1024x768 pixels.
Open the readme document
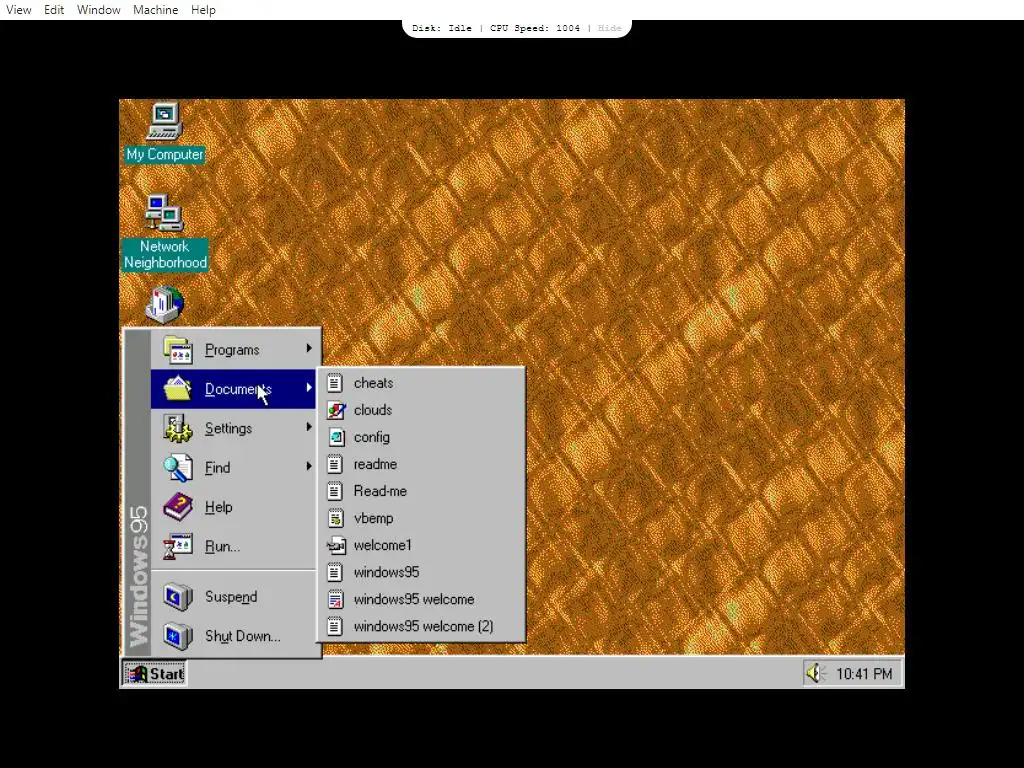[421, 464]
